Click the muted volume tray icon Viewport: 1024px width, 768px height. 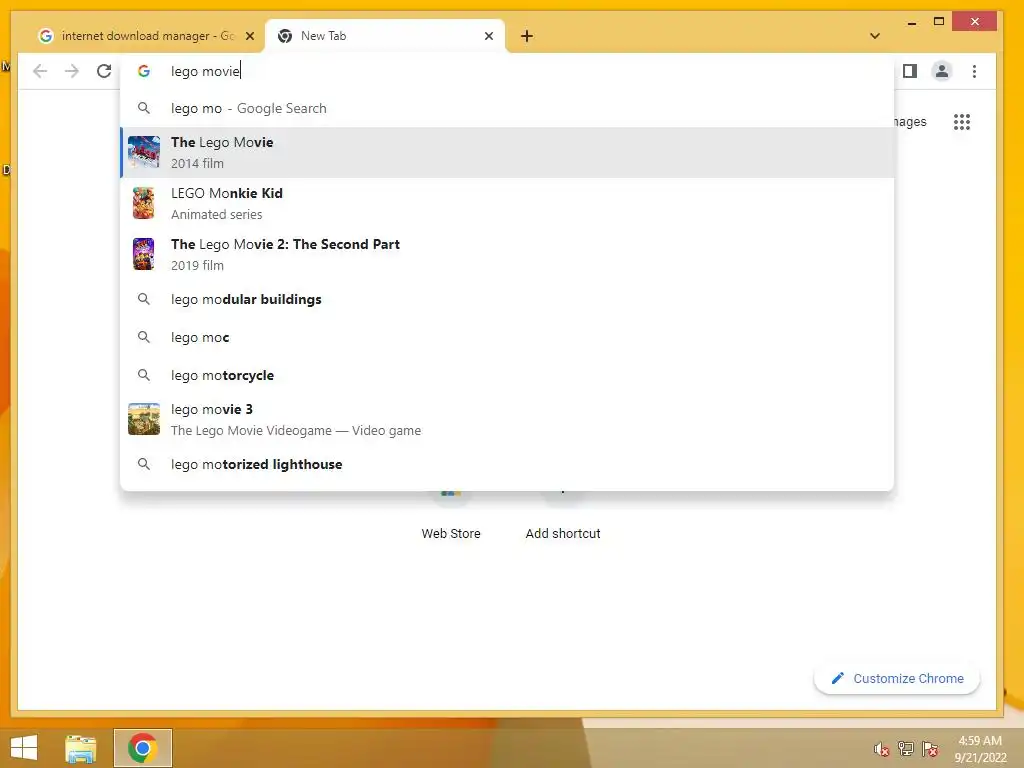(x=881, y=749)
